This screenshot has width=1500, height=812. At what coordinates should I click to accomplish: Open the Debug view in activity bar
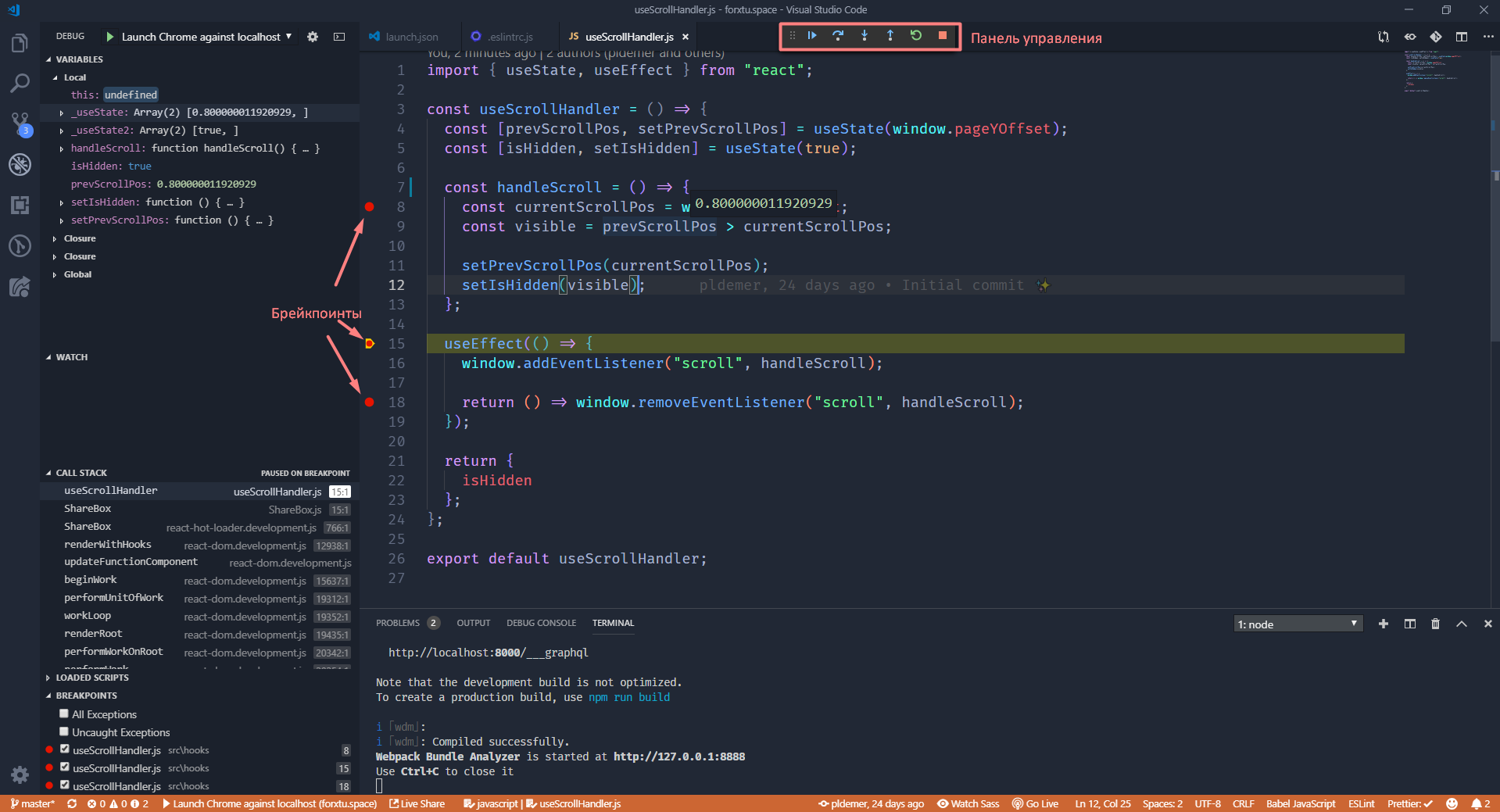pos(20,164)
